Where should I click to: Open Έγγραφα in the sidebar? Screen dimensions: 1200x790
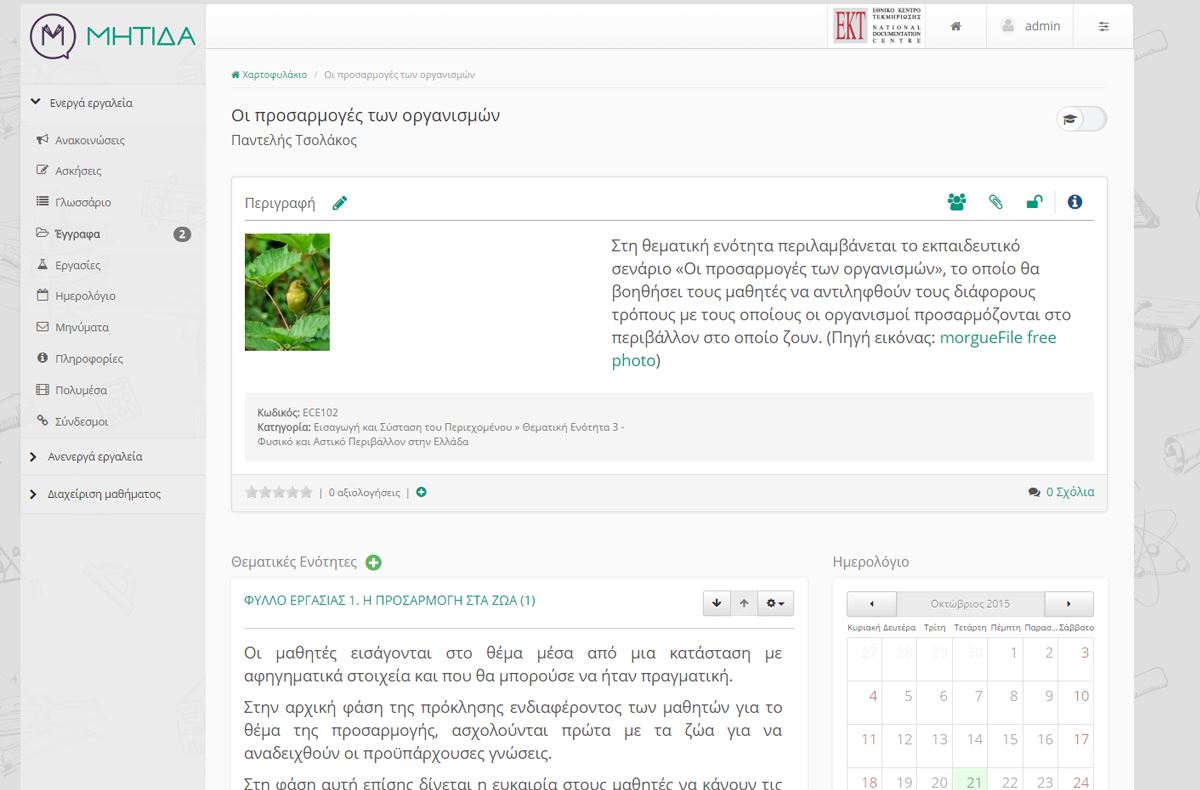(x=77, y=234)
